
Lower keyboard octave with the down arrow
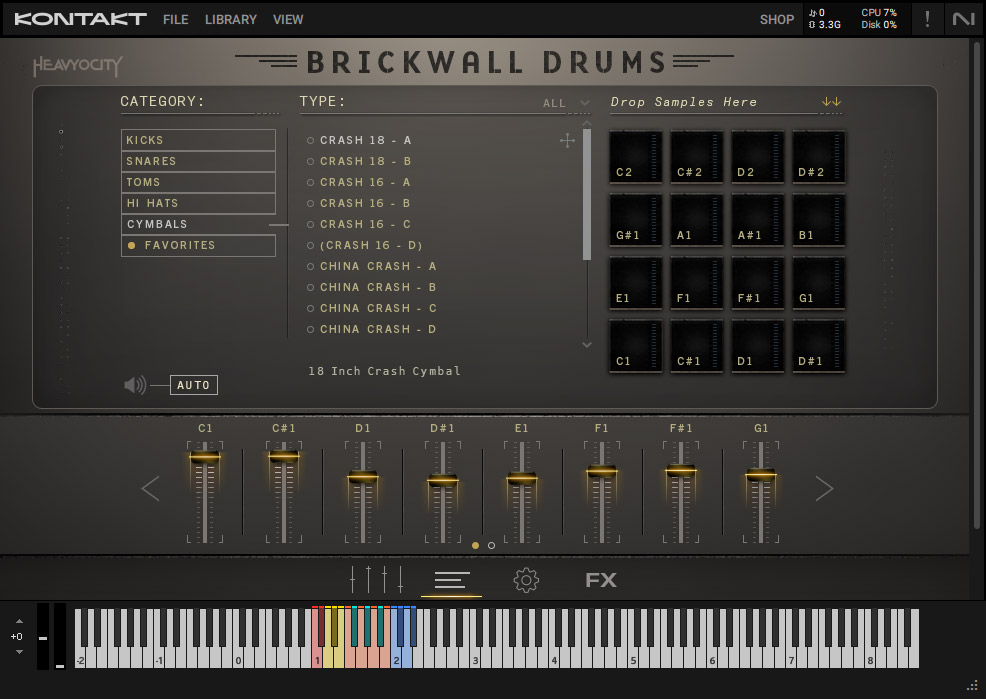(x=19, y=652)
